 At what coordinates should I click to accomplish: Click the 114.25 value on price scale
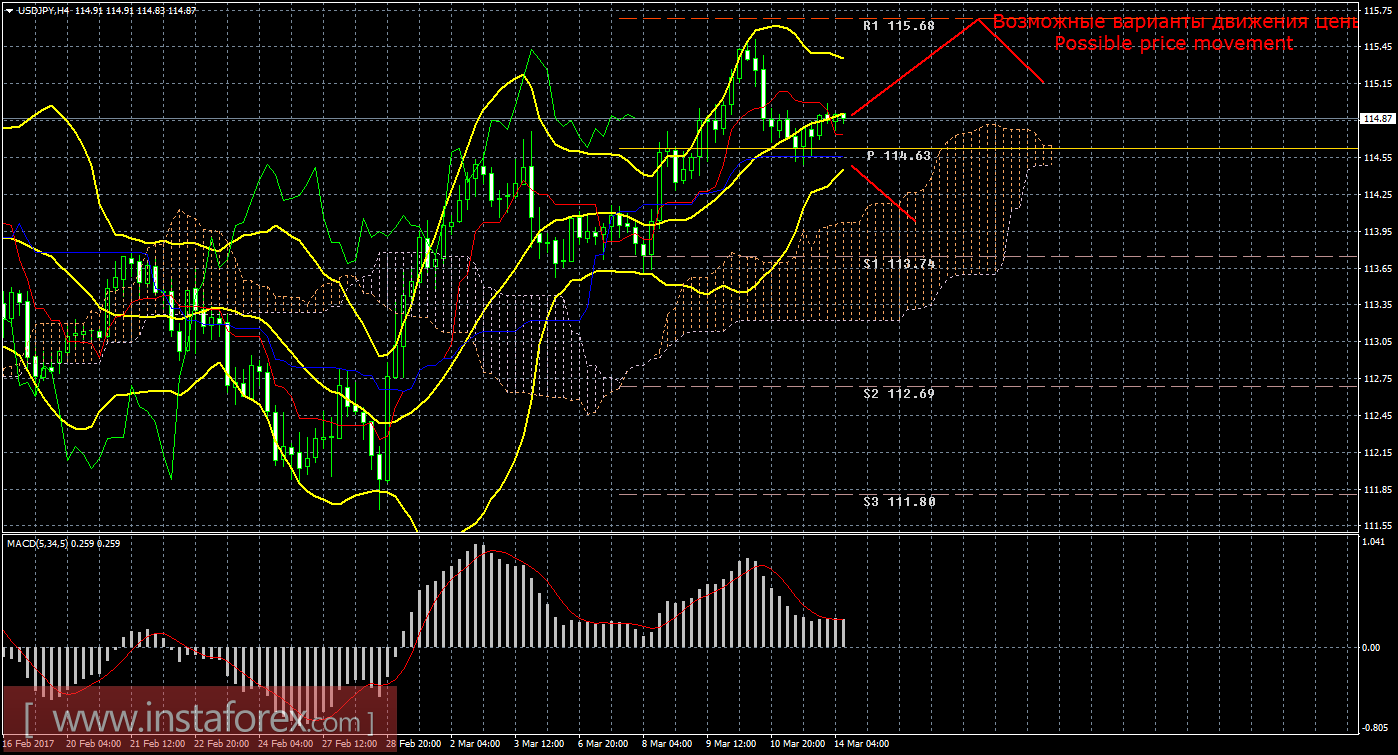coord(1378,195)
